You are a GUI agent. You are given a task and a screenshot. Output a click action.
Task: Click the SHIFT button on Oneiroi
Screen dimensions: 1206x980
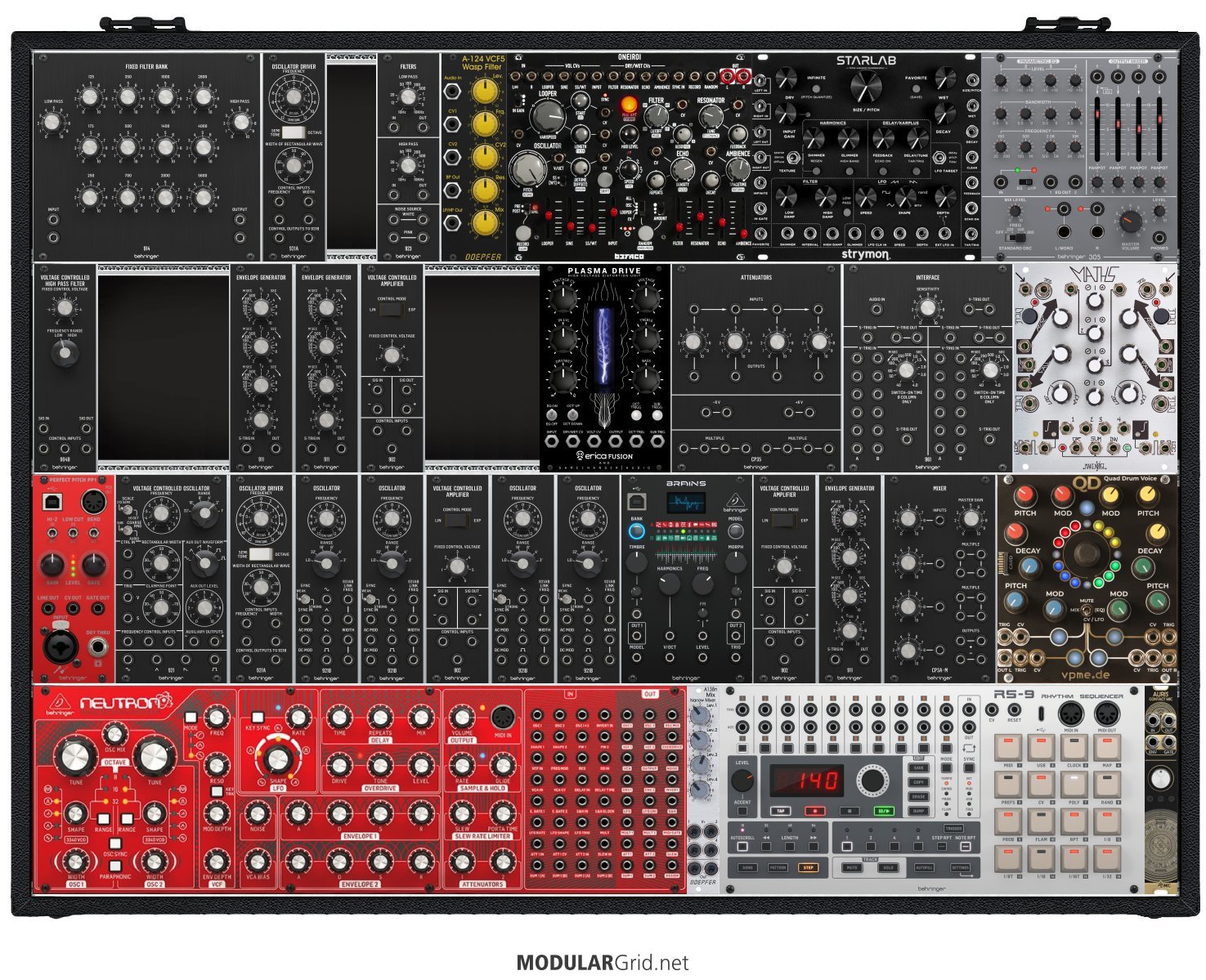(x=604, y=180)
